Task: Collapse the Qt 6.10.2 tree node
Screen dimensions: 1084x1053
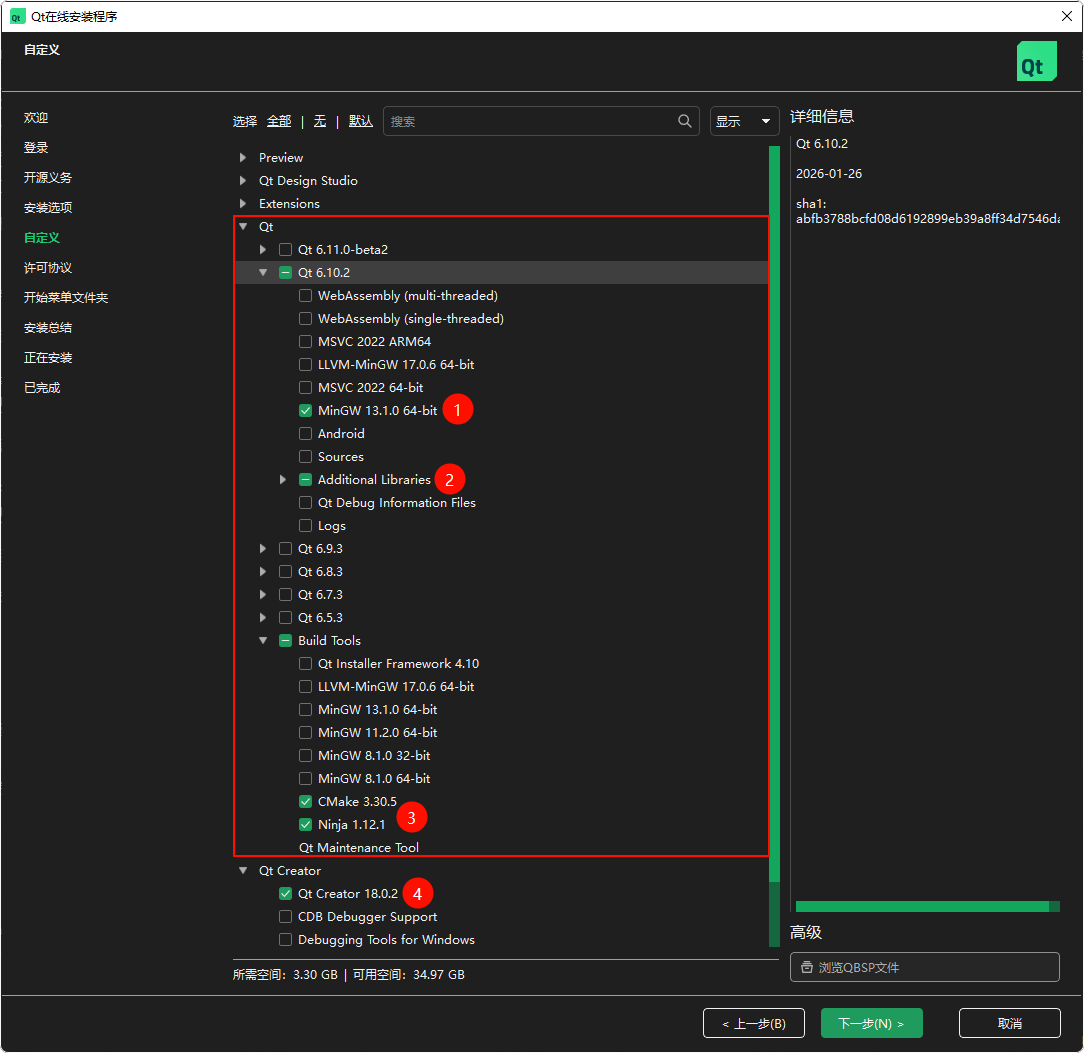Action: click(263, 272)
